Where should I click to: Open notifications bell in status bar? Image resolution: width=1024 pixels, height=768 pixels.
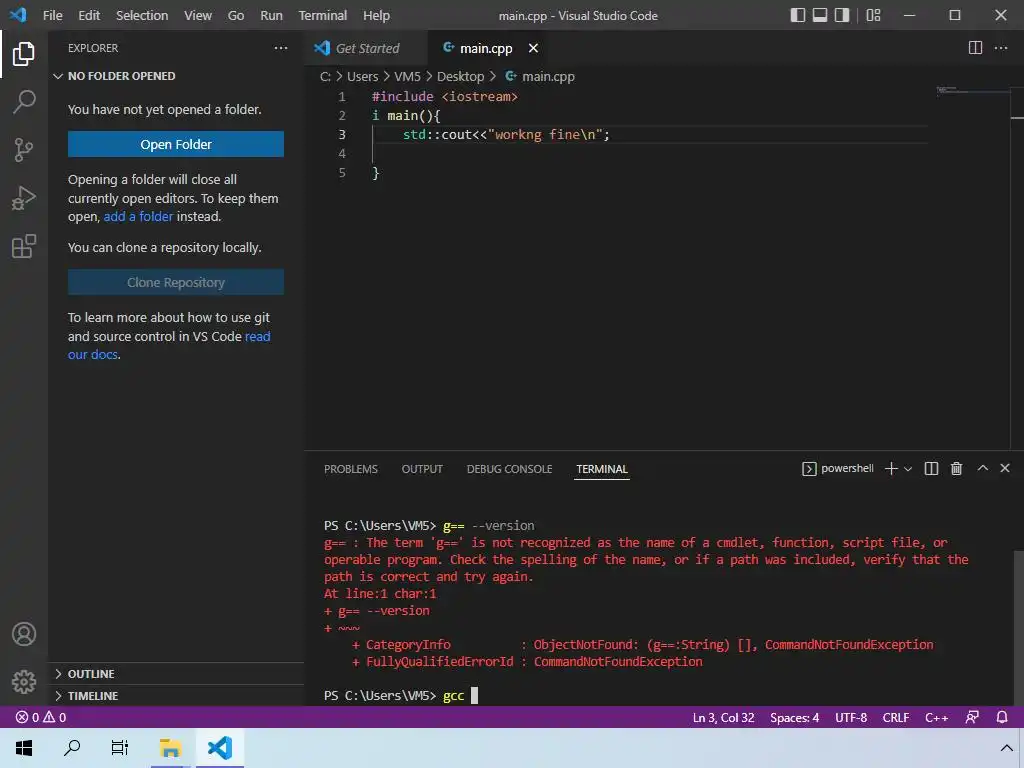[1002, 717]
